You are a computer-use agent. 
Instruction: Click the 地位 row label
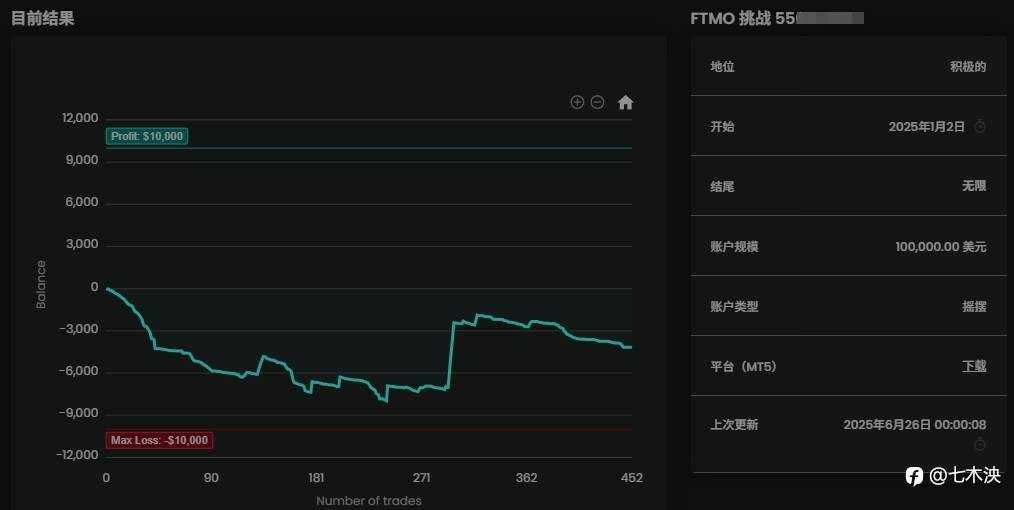722,66
